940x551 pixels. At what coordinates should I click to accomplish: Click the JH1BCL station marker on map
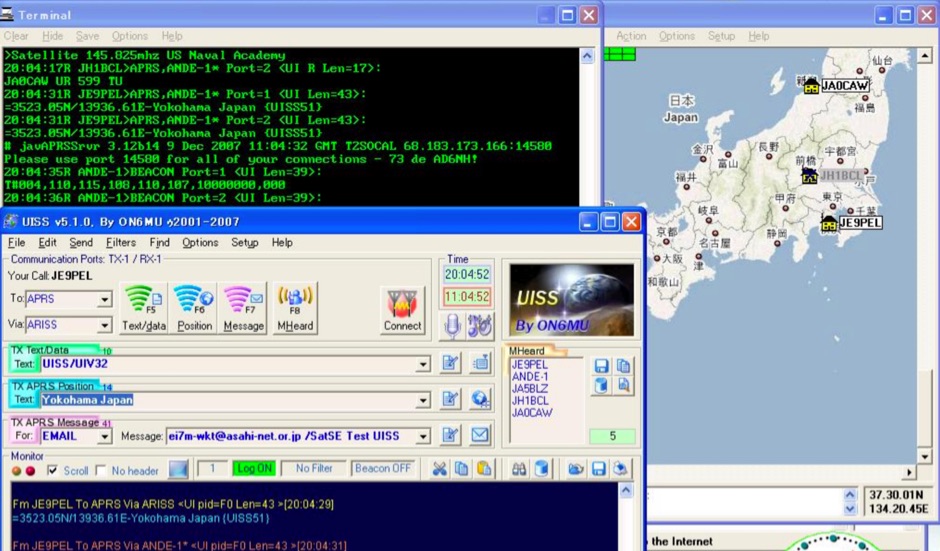pyautogui.click(x=809, y=176)
